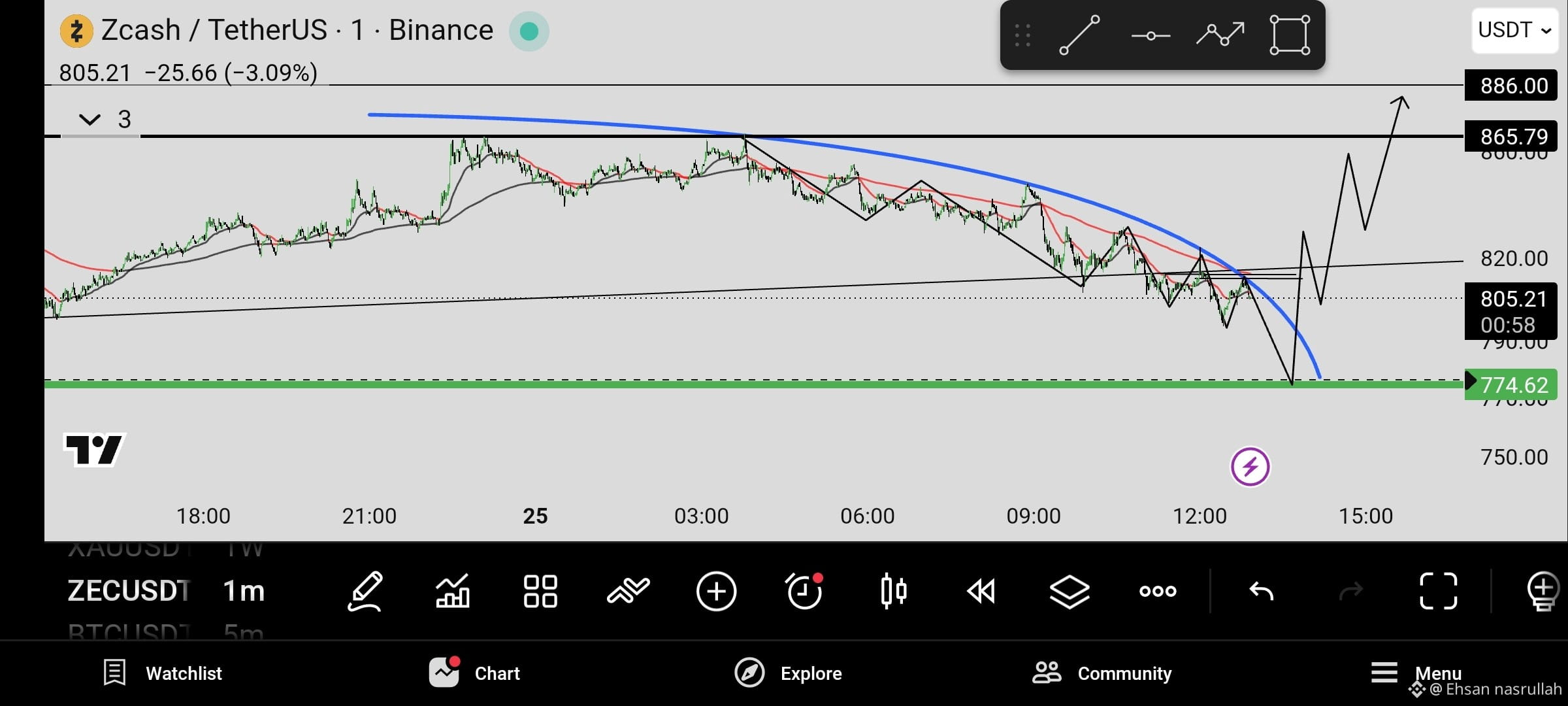Image resolution: width=1568 pixels, height=706 pixels.
Task: Change the 1m timeframe selector
Action: click(244, 591)
